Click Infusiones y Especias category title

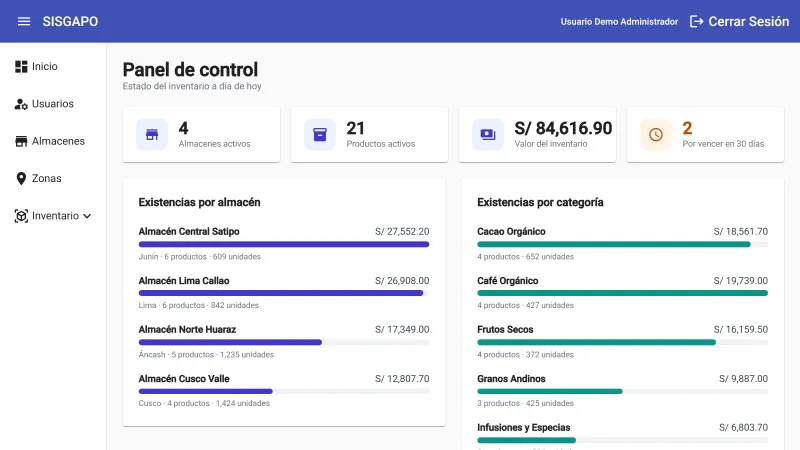523,428
